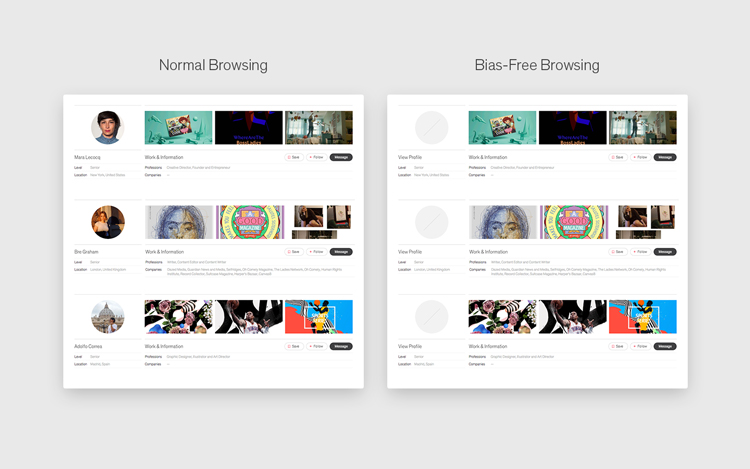Click View Profile in the Bias-Free New York row

[410, 157]
